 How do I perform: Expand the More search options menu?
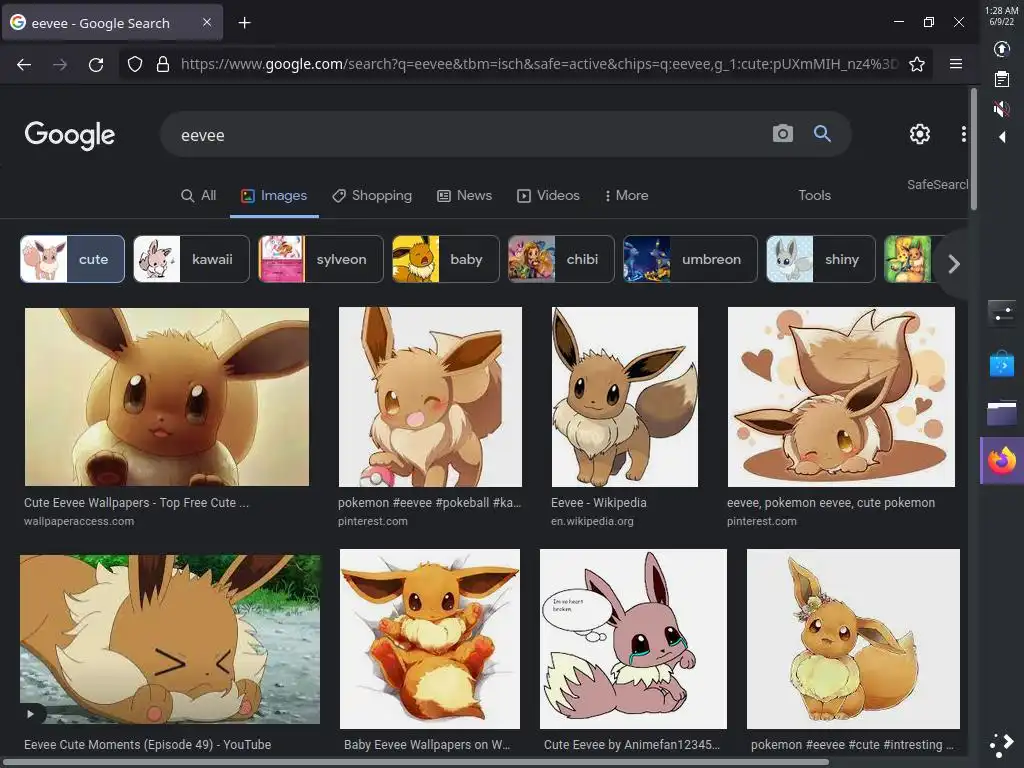(x=626, y=195)
